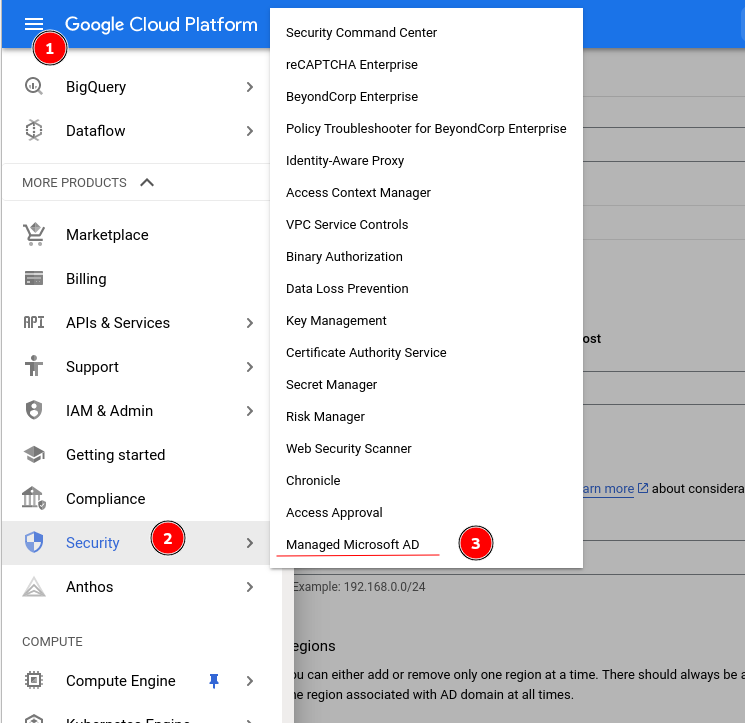Image resolution: width=745 pixels, height=723 pixels.
Task: Click the Security shield icon
Action: [x=34, y=542]
